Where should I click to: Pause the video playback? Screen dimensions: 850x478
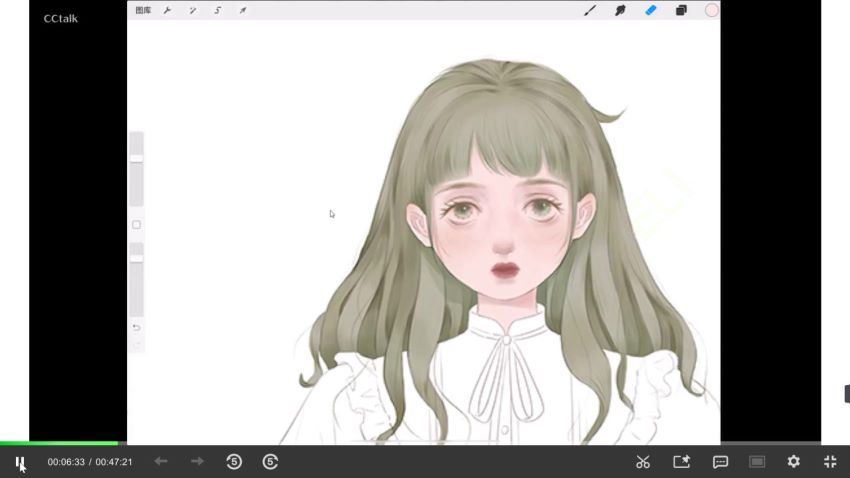click(x=20, y=462)
